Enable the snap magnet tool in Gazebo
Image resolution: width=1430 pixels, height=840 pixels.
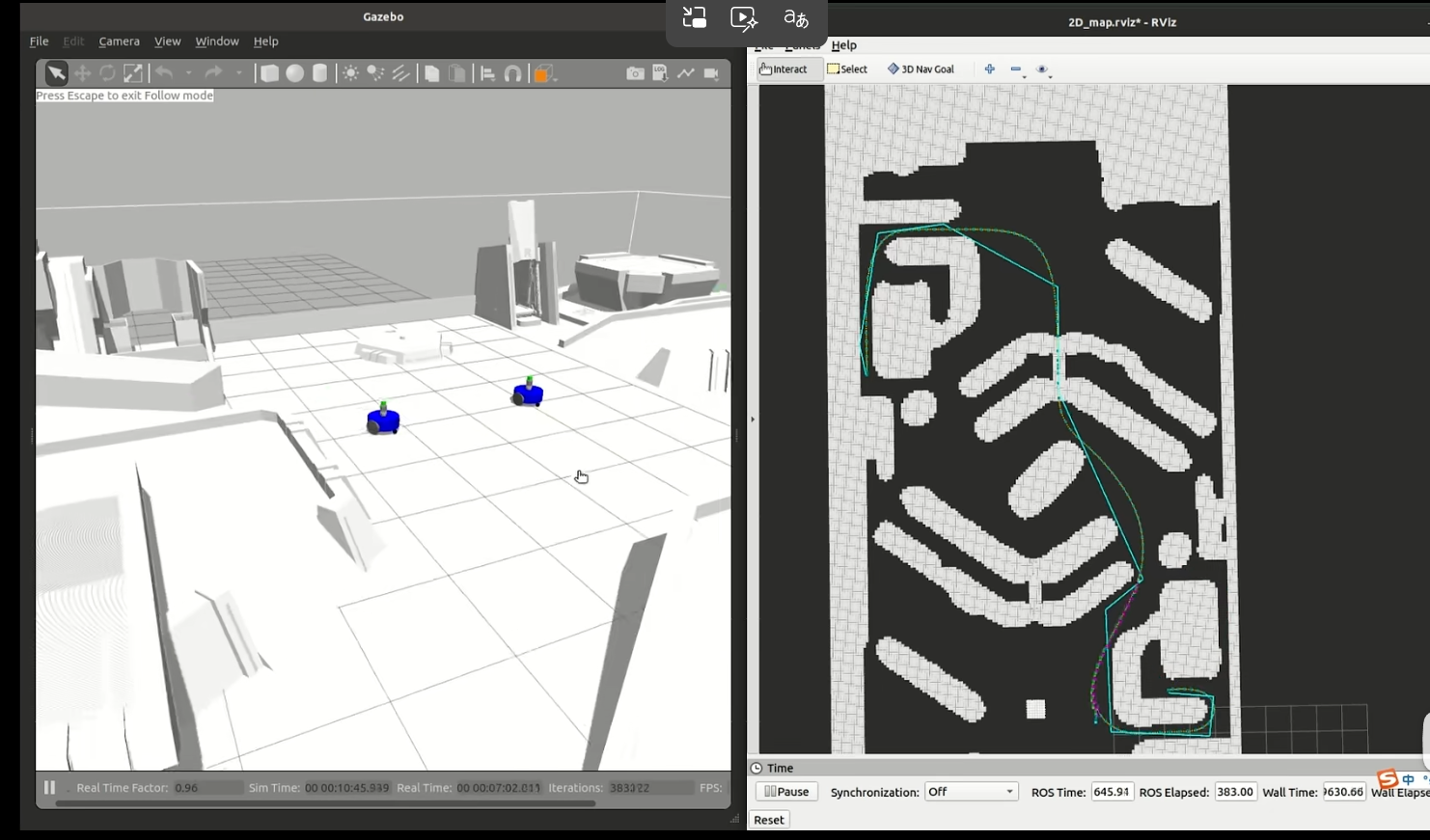pyautogui.click(x=513, y=73)
